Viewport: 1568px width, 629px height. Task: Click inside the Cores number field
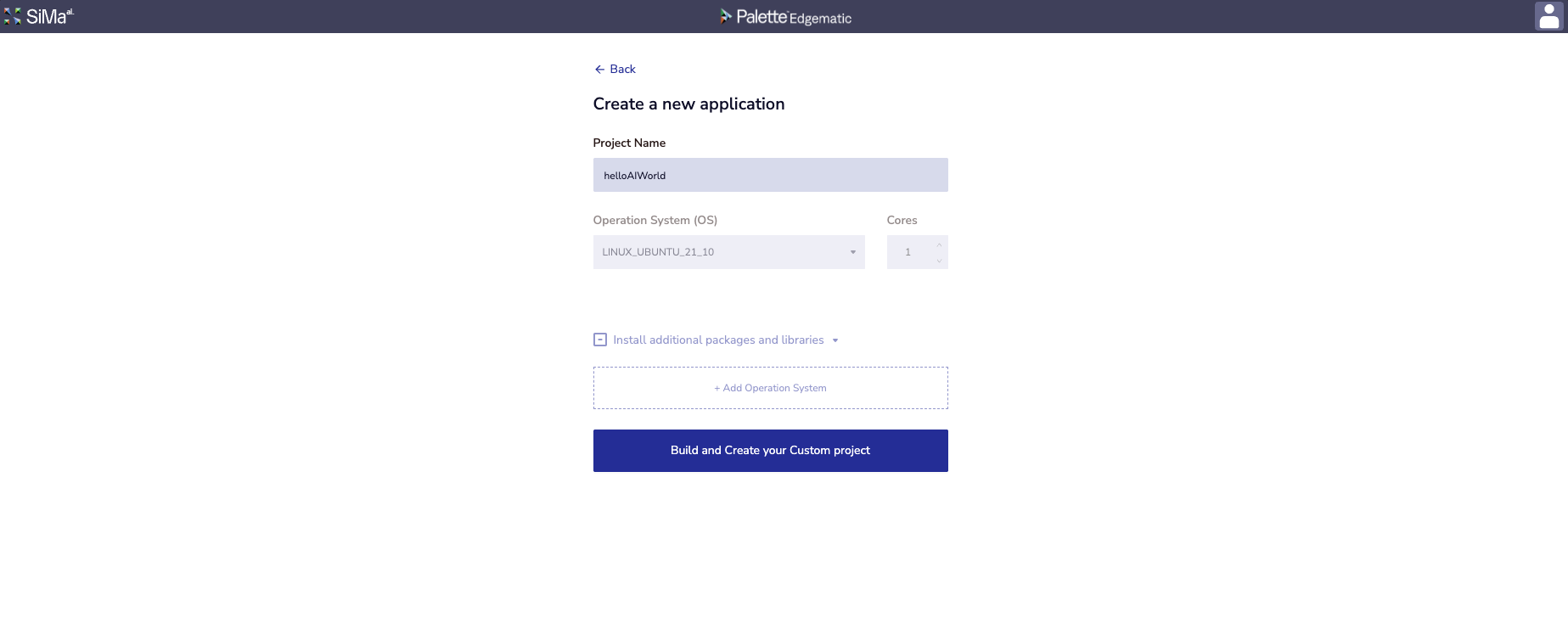[909, 252]
